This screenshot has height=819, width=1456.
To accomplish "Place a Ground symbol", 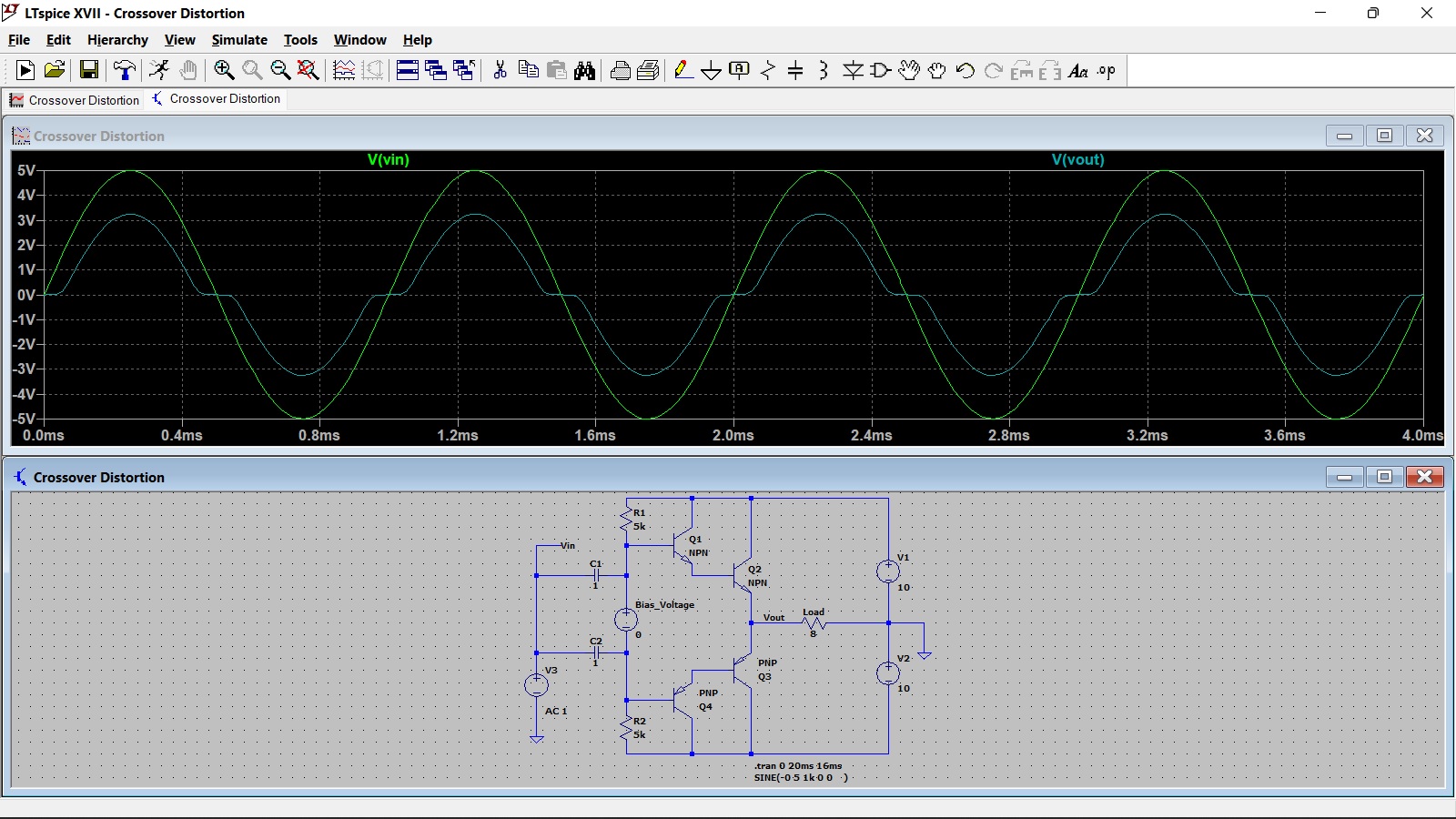I will coord(712,70).
